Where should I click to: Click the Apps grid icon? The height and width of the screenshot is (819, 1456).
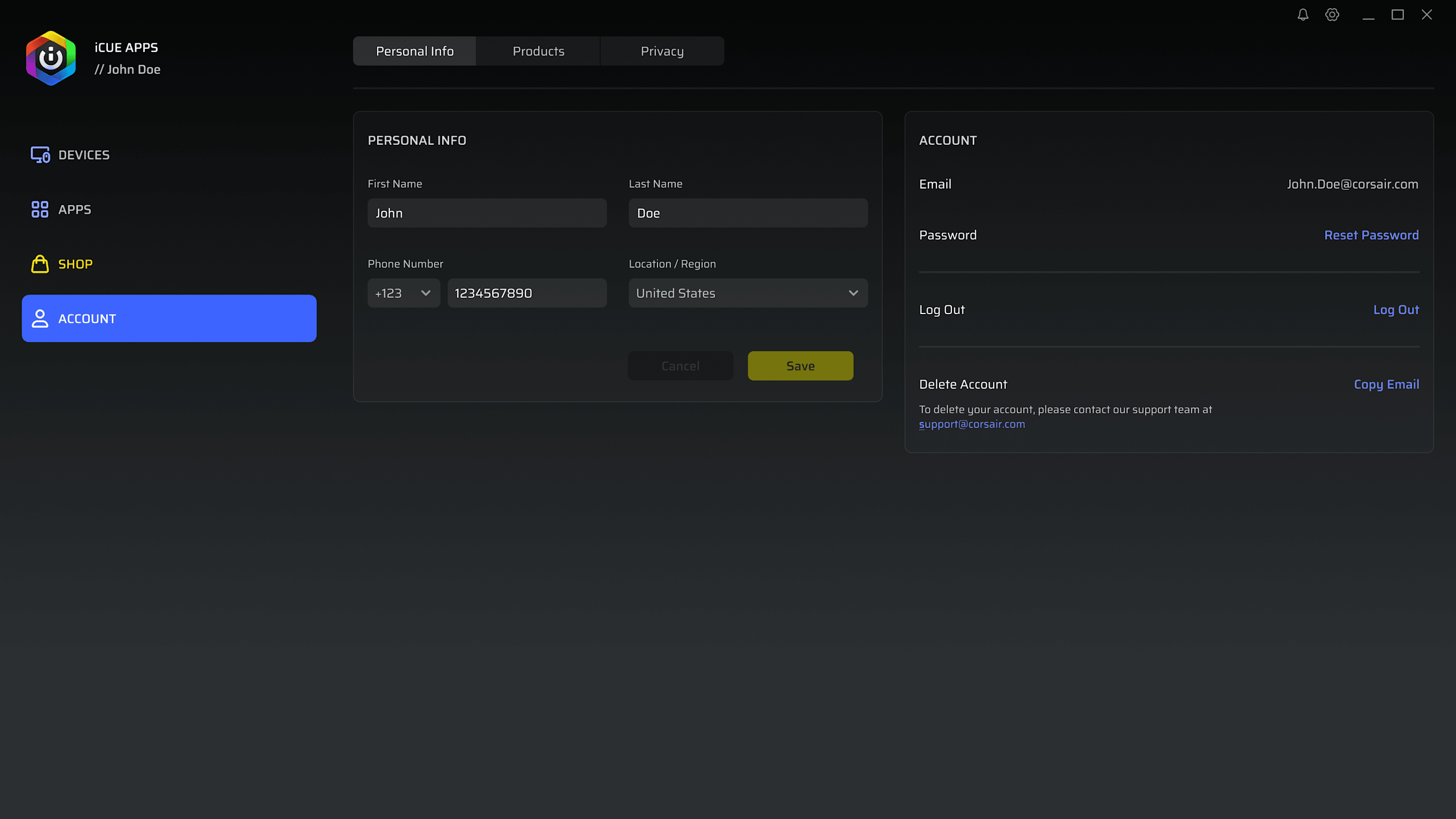click(40, 210)
